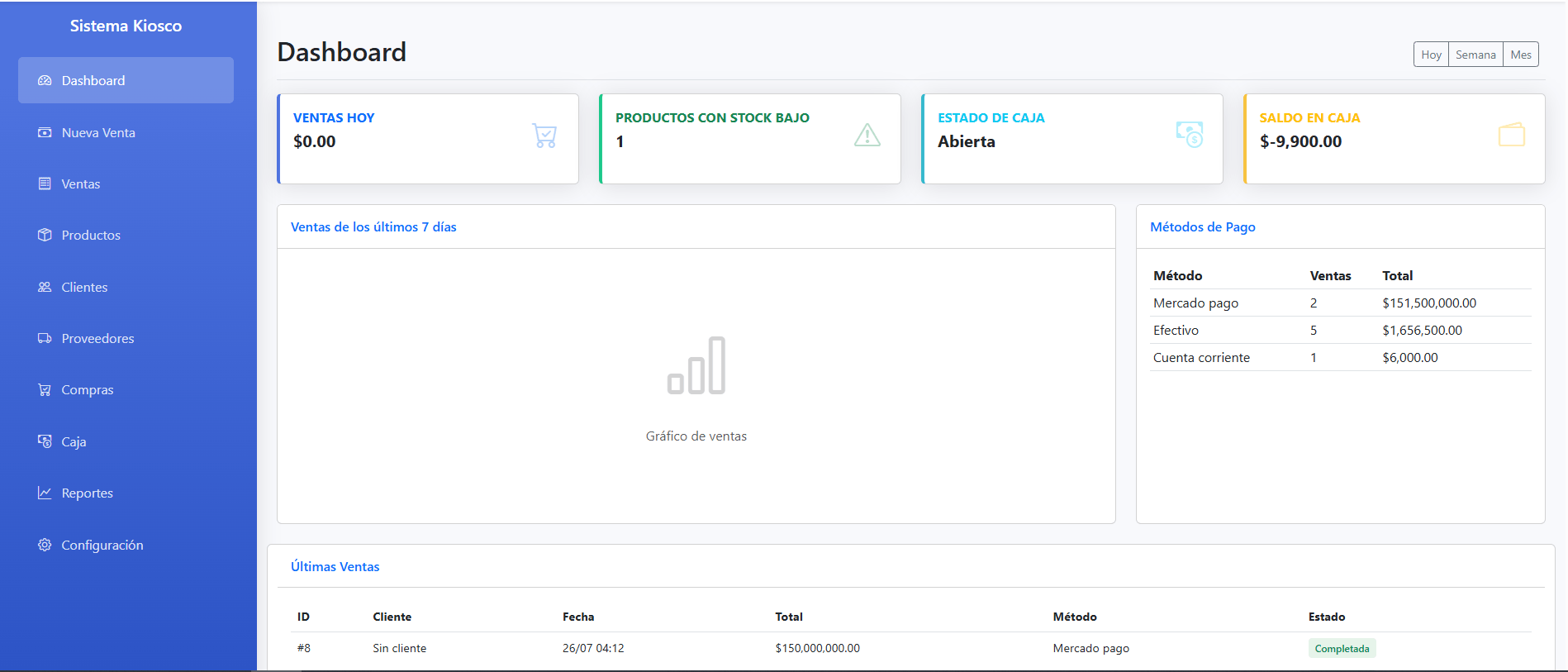Click Mercado pago row in payment methods
The image size is (1568, 672).
click(1340, 303)
